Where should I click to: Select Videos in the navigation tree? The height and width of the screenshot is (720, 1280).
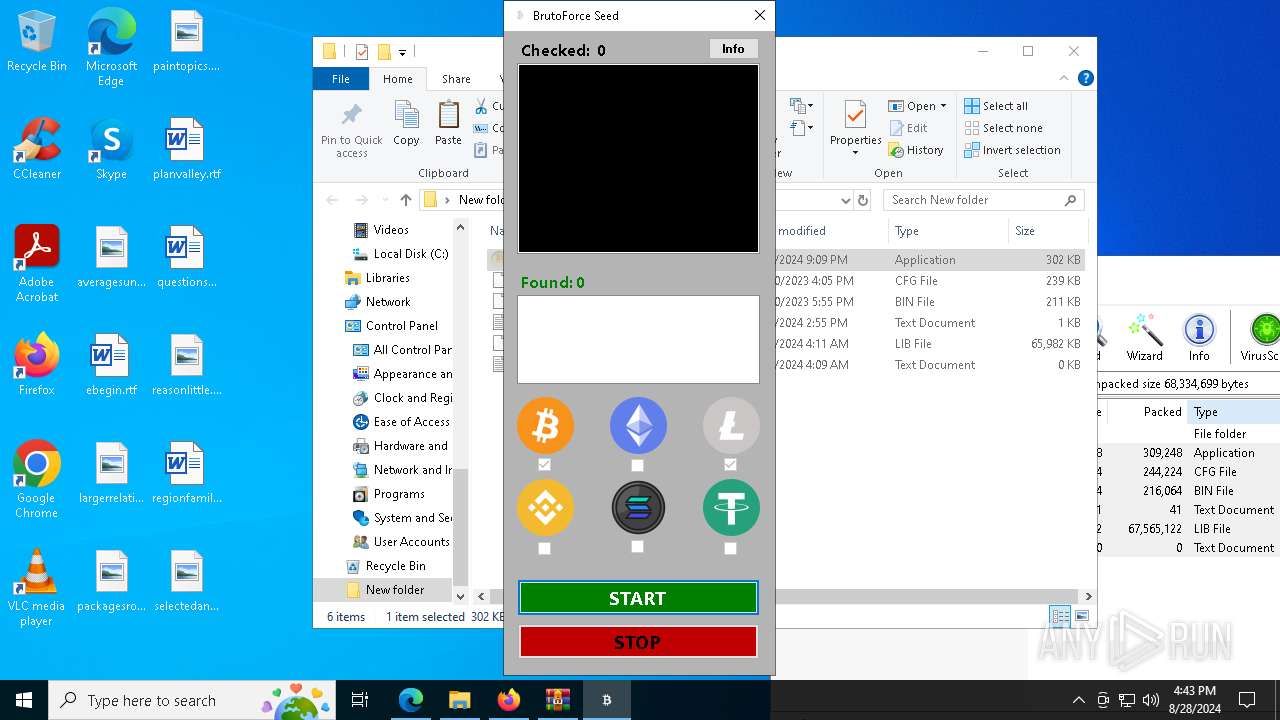coord(390,230)
